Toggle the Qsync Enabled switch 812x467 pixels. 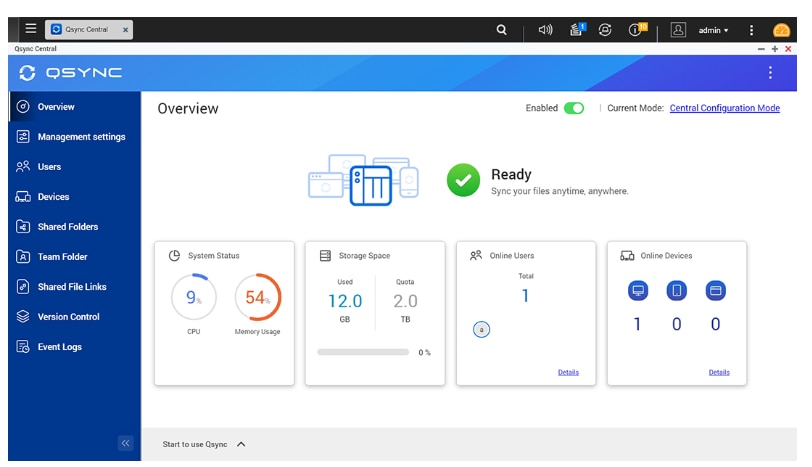[x=573, y=108]
